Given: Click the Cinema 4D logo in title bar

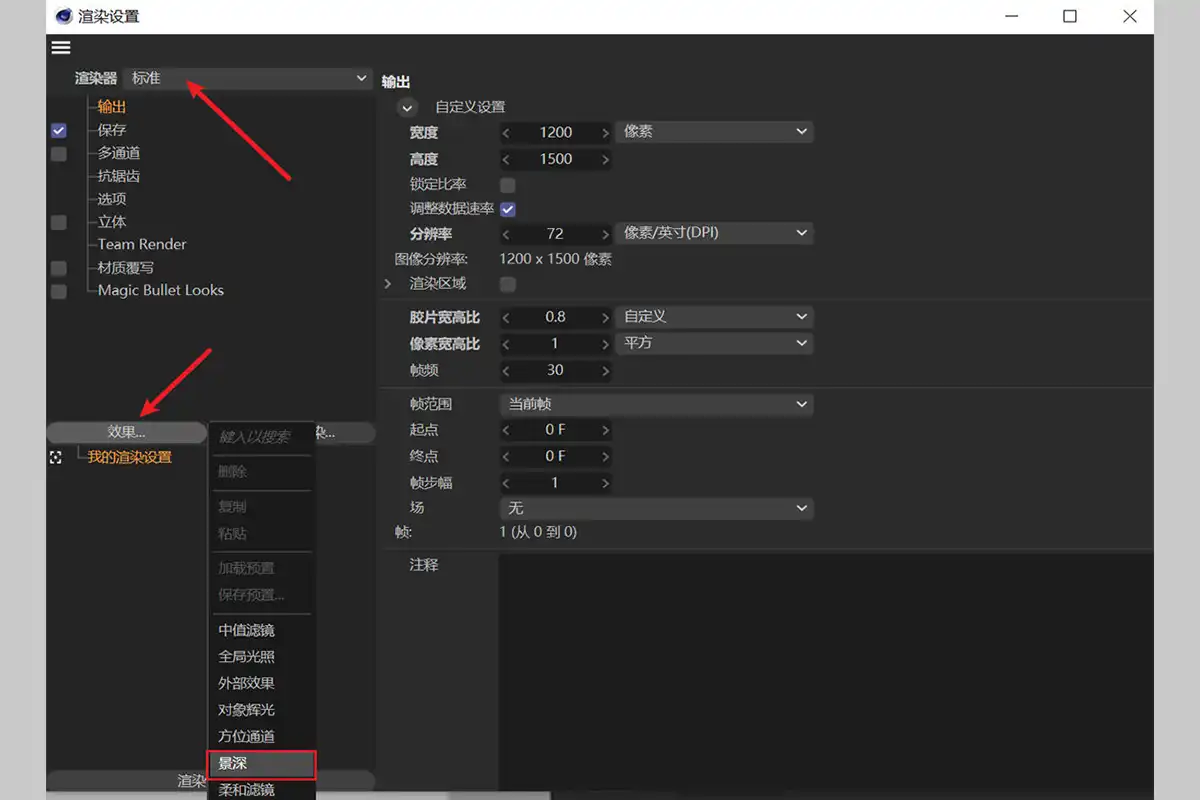Looking at the screenshot, I should point(65,16).
